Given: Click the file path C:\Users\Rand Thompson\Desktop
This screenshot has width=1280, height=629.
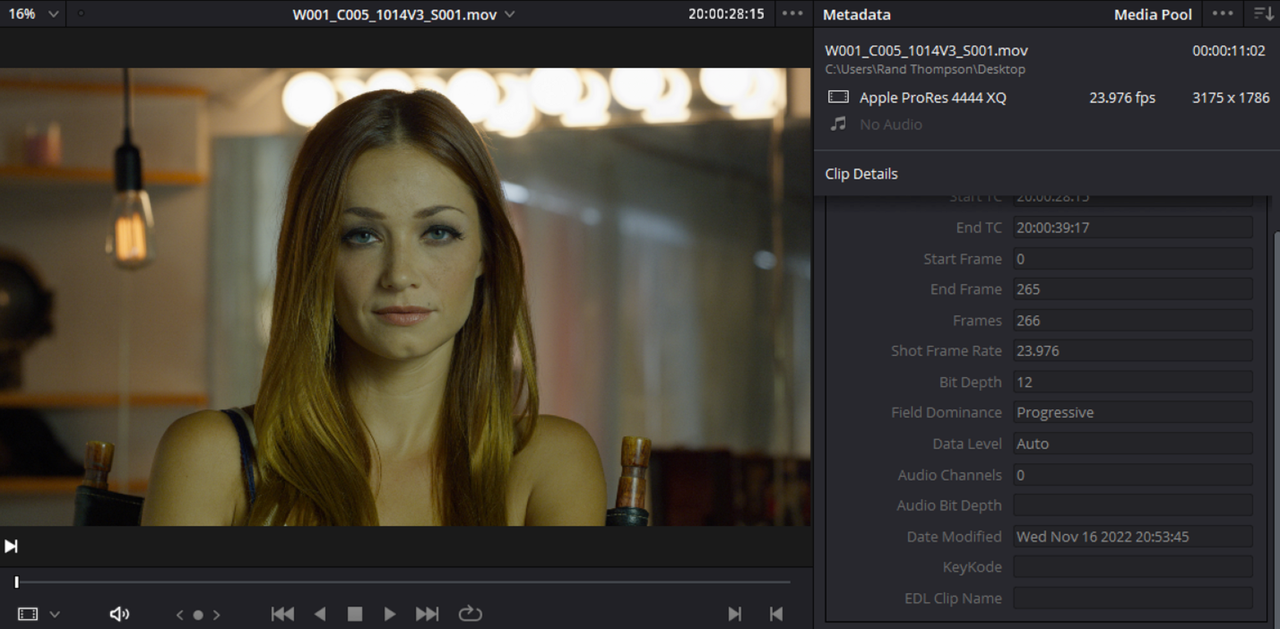Looking at the screenshot, I should [x=925, y=70].
